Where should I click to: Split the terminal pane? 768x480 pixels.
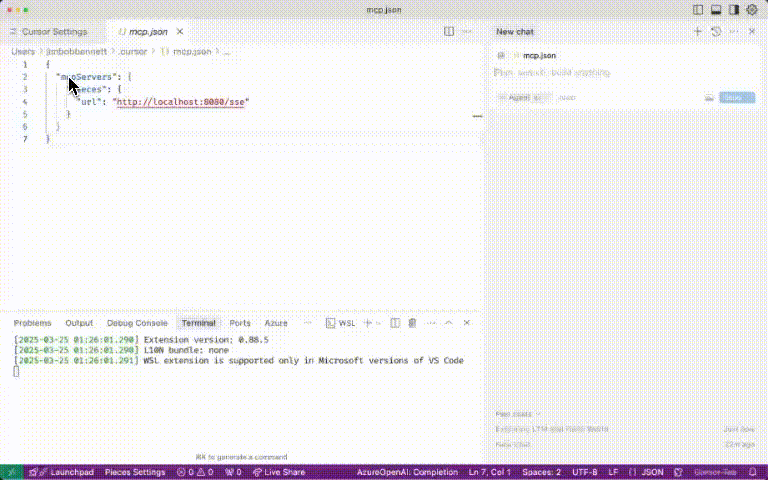(395, 323)
